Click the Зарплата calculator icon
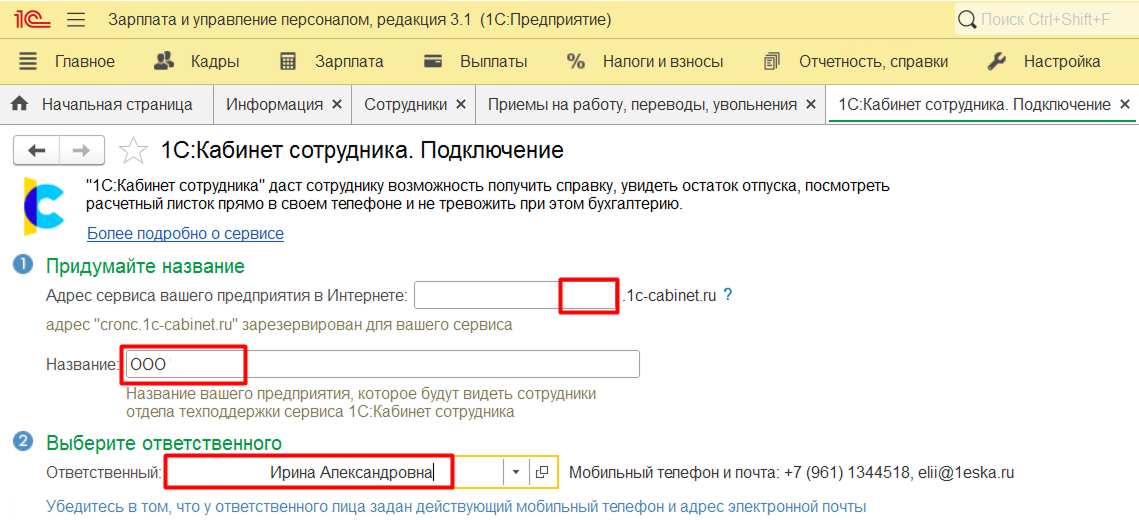This screenshot has width=1139, height=520. click(x=288, y=62)
